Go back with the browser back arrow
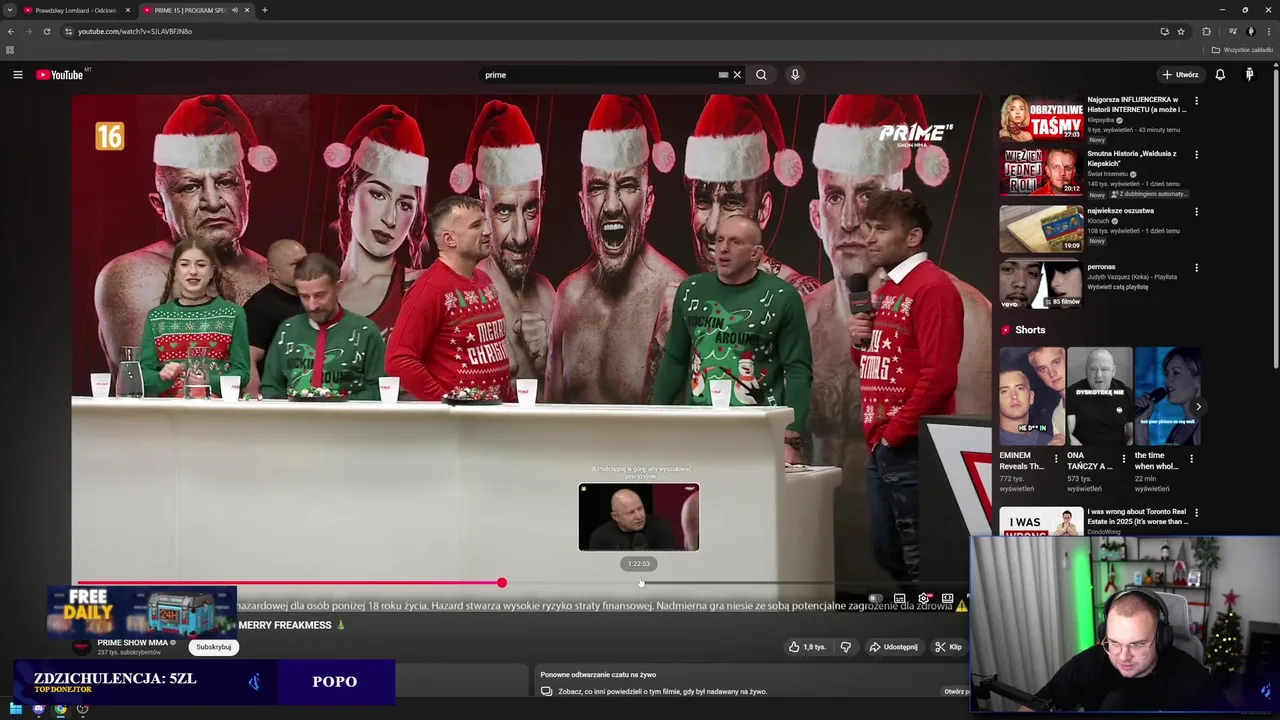Viewport: 1280px width, 720px height. pyautogui.click(x=10, y=31)
